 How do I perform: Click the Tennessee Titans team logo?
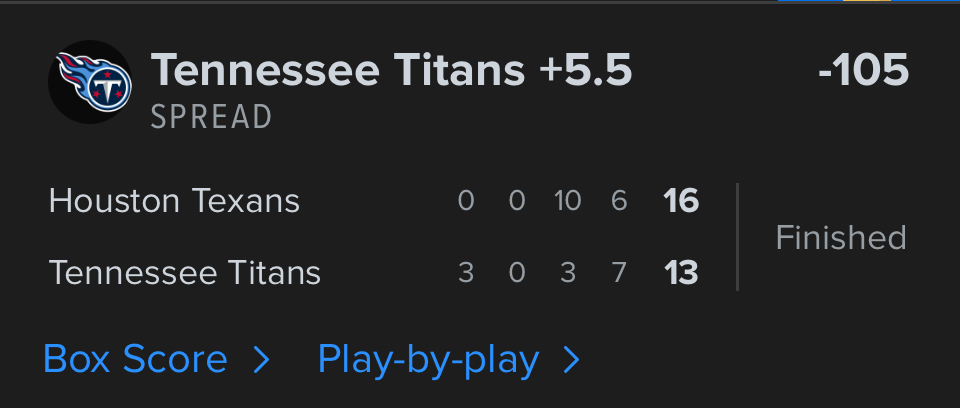click(x=90, y=82)
